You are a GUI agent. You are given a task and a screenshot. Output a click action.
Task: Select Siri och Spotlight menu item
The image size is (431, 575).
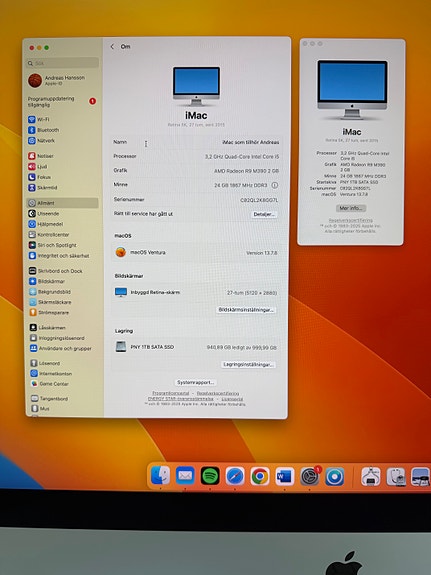(53, 245)
